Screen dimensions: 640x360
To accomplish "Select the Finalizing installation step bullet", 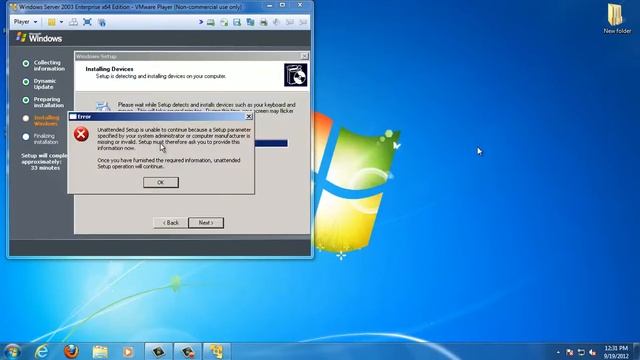I will (26, 137).
